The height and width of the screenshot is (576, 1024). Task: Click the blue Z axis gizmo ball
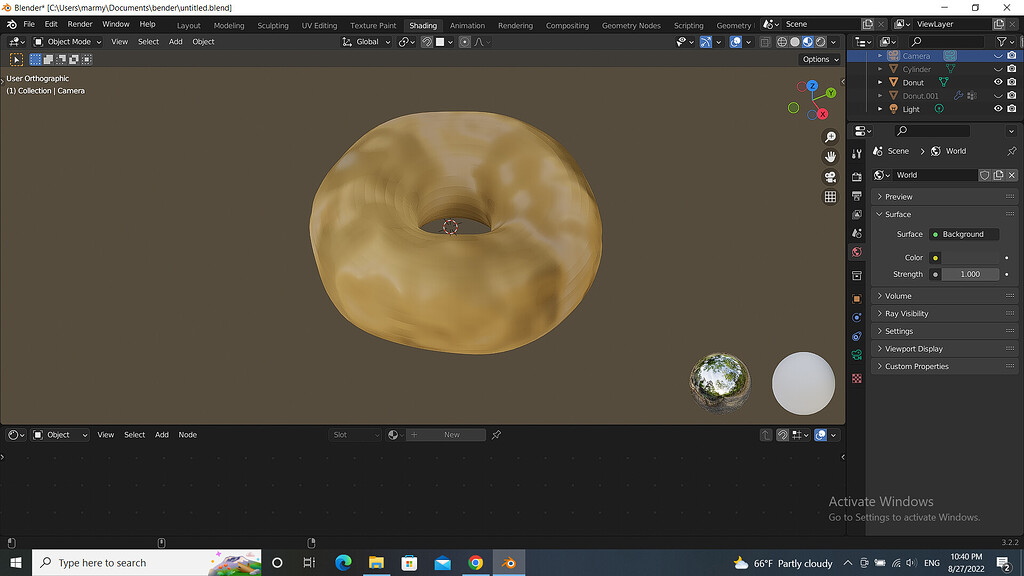tap(812, 86)
